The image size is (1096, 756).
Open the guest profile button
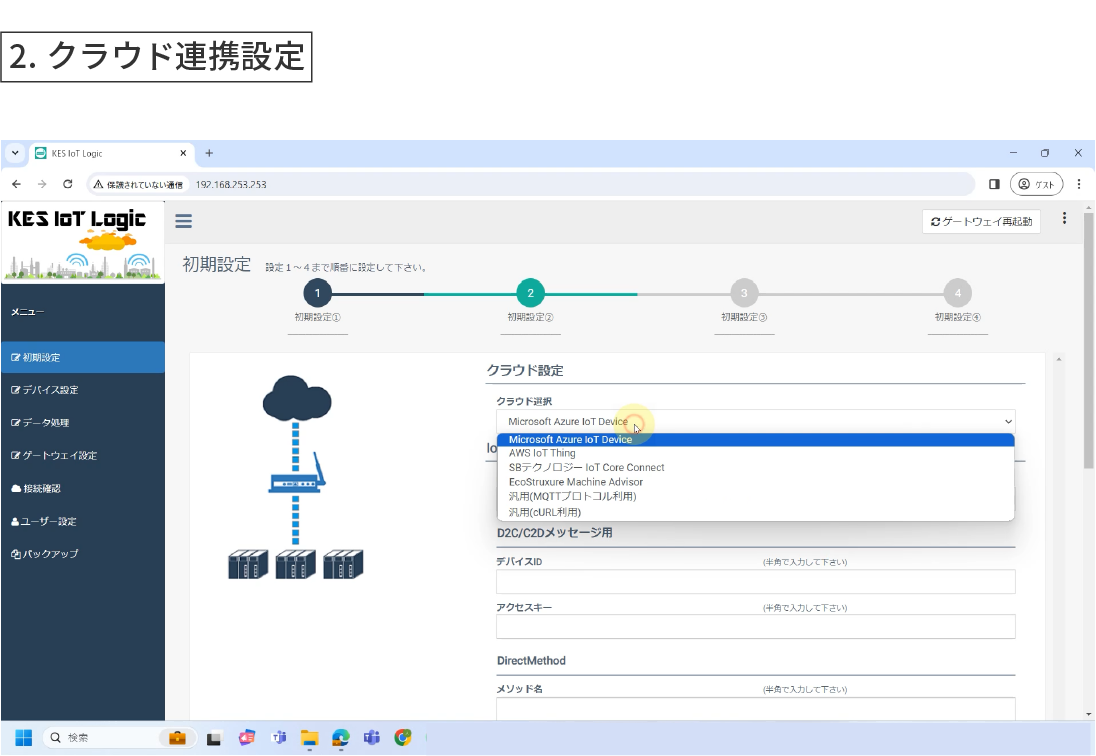coord(1037,184)
